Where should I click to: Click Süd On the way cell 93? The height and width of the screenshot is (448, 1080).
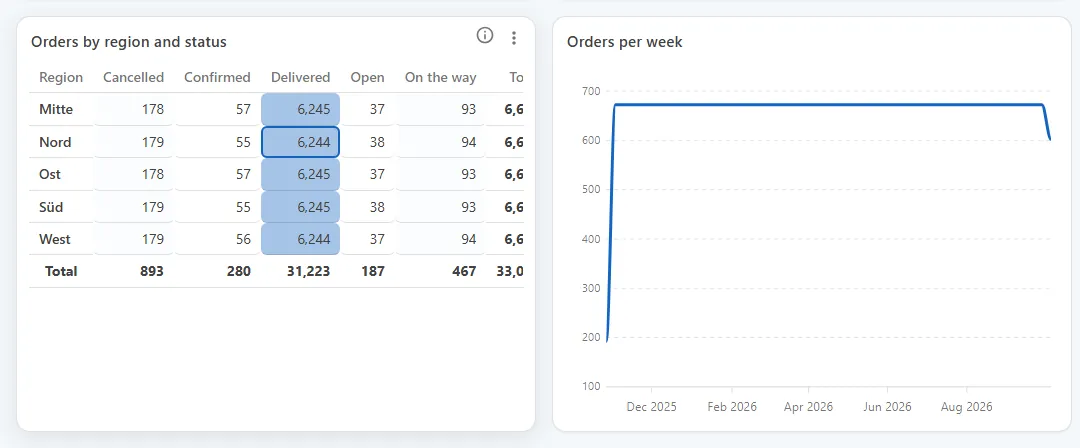point(440,207)
